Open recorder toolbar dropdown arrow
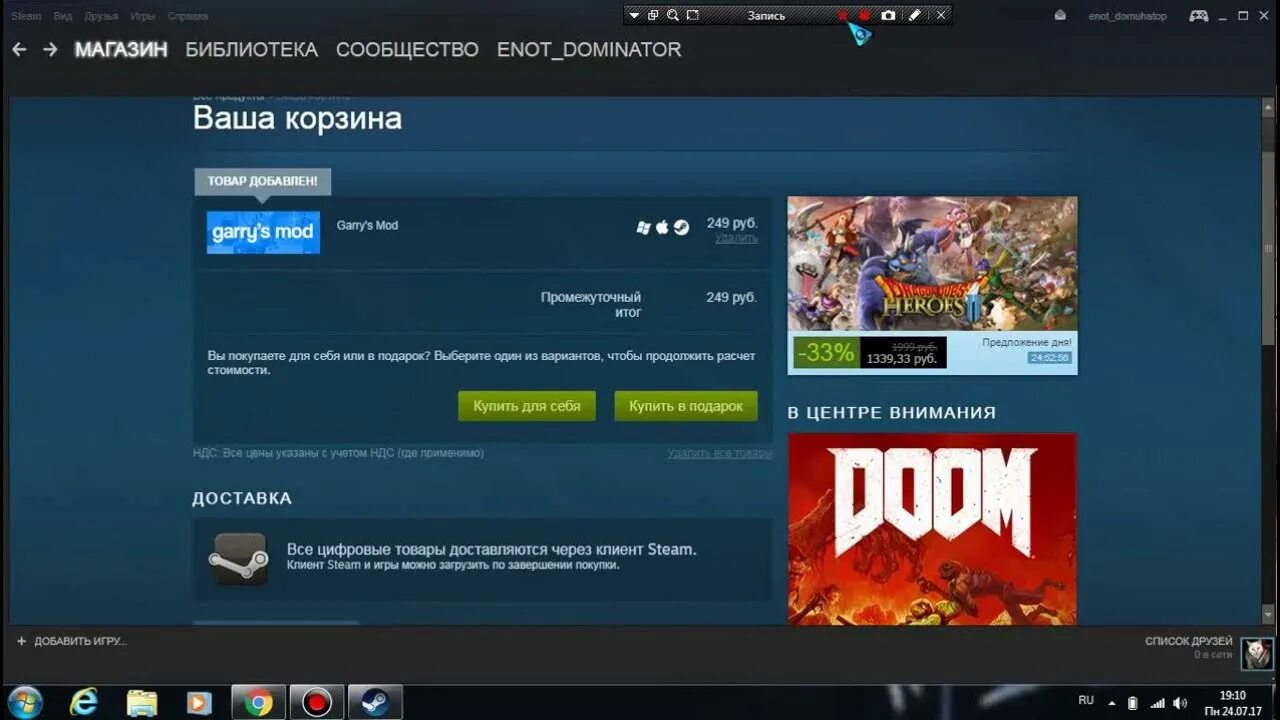This screenshot has width=1280, height=720. [x=634, y=15]
